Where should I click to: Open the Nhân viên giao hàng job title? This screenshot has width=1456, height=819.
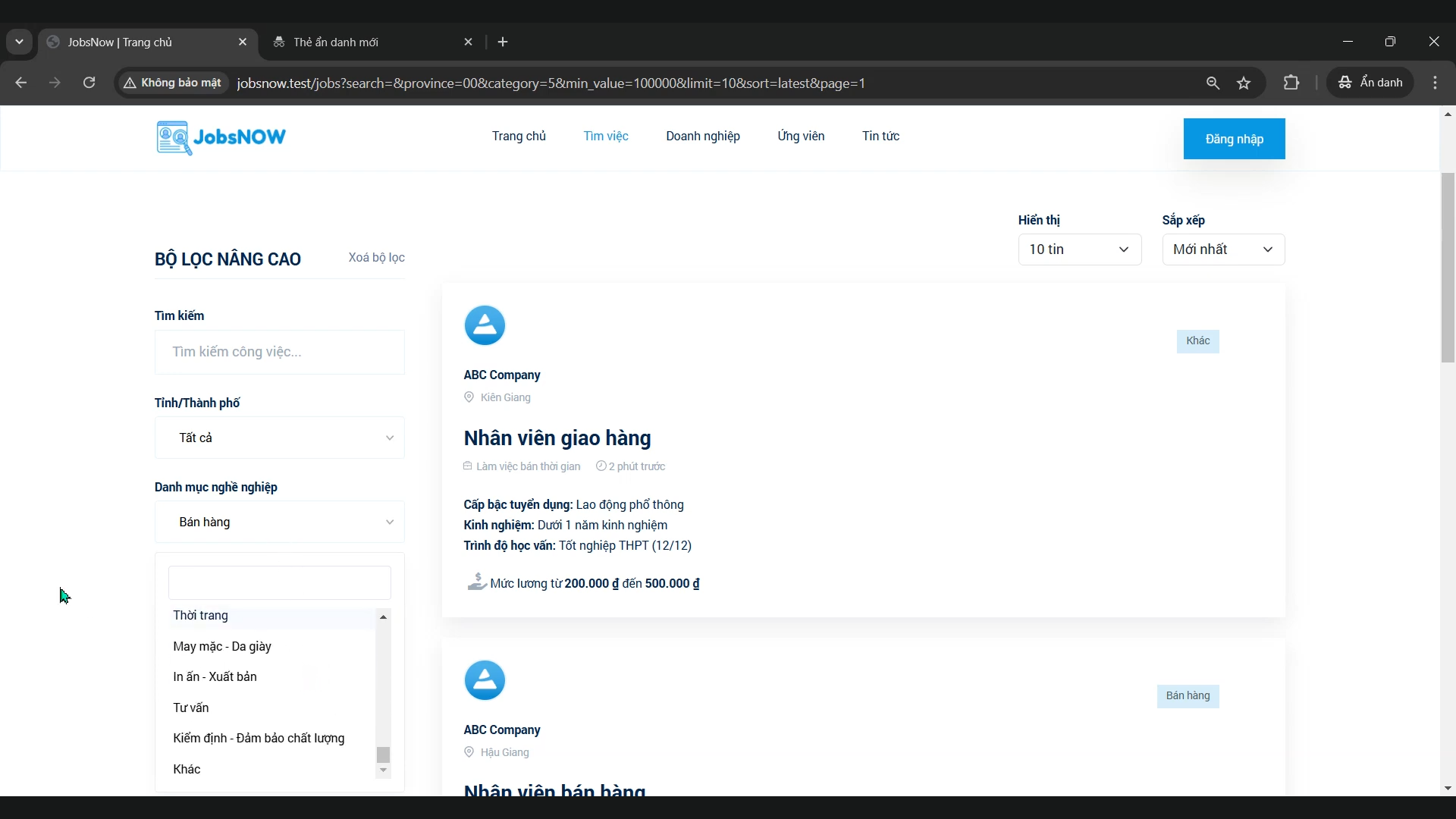[x=557, y=438]
